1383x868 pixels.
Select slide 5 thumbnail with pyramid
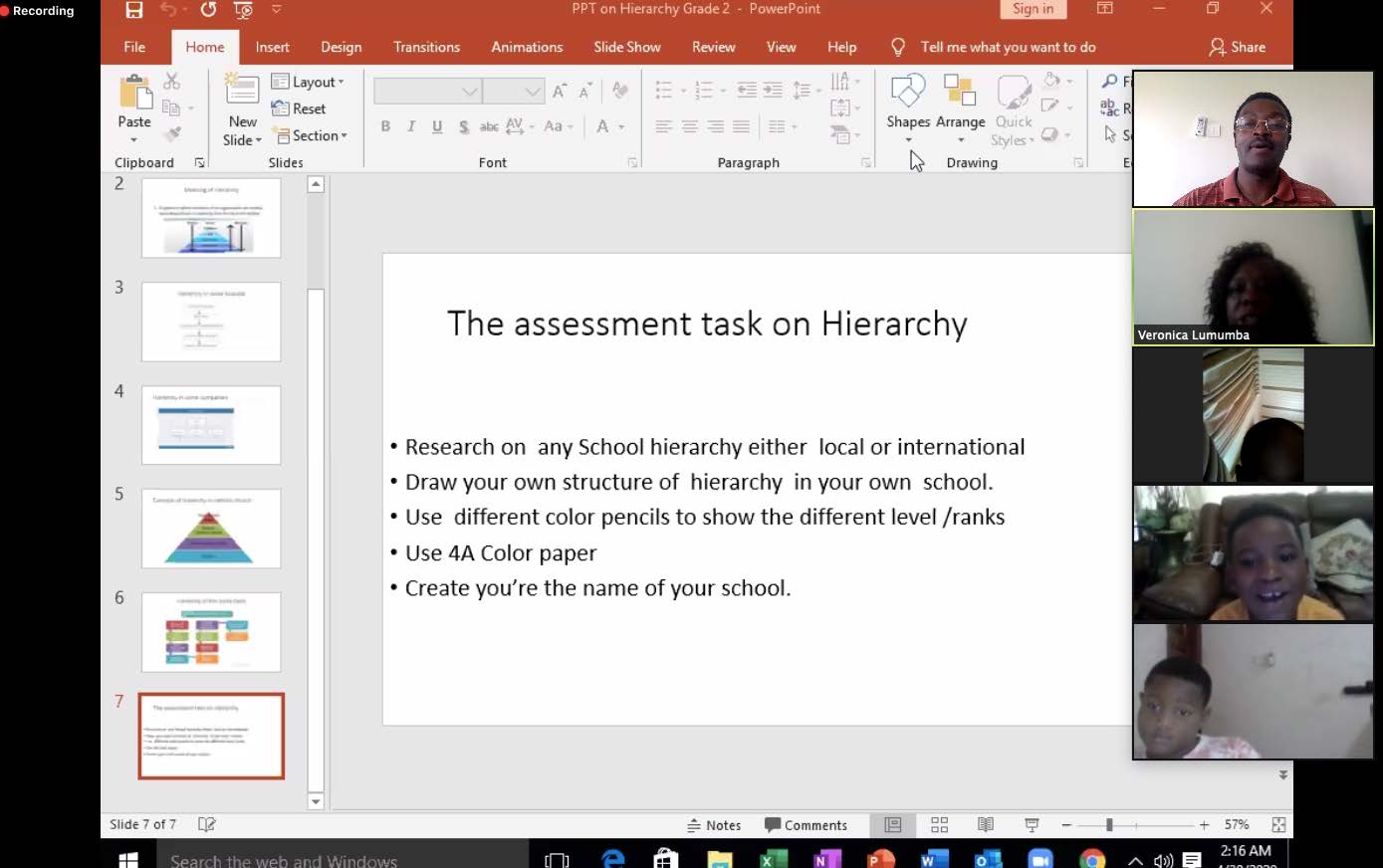[211, 529]
